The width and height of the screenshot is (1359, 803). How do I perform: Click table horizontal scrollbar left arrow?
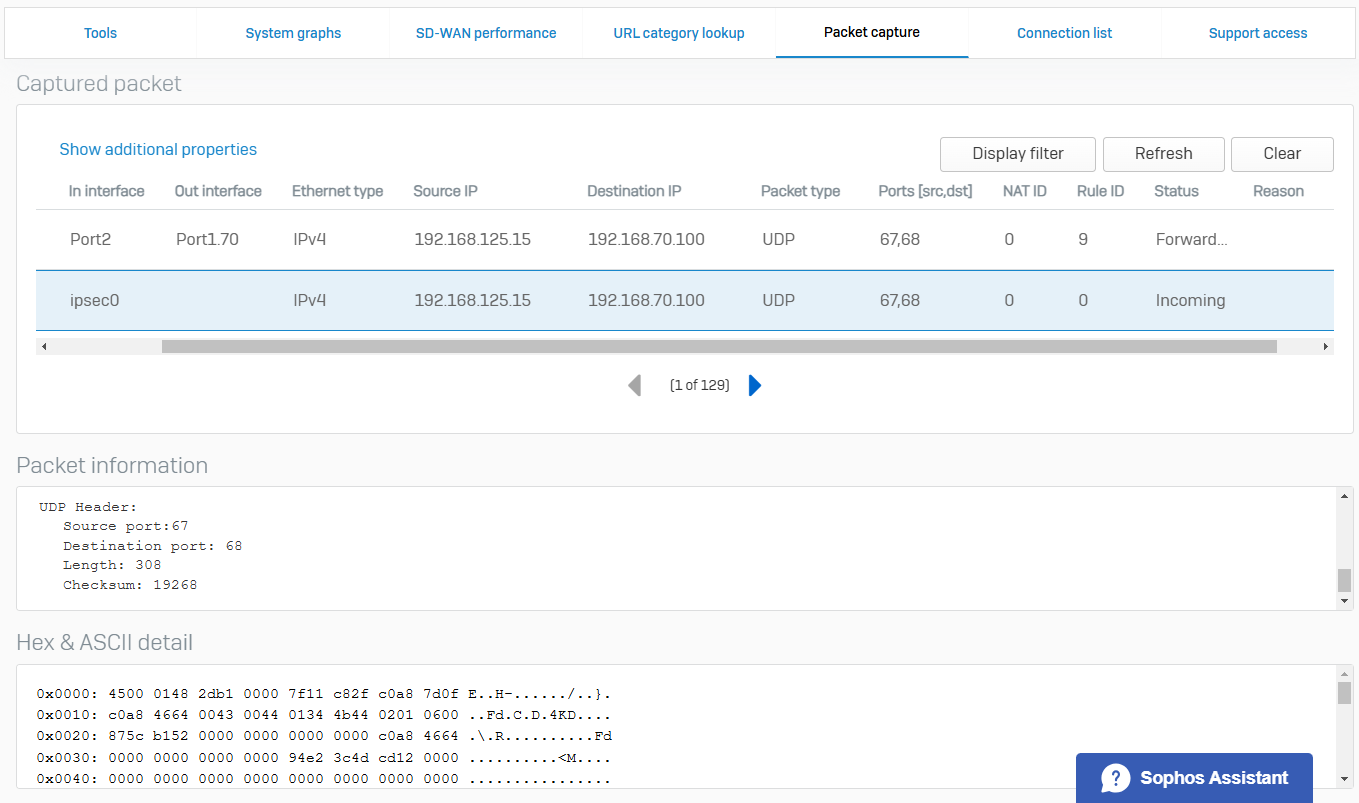[44, 347]
